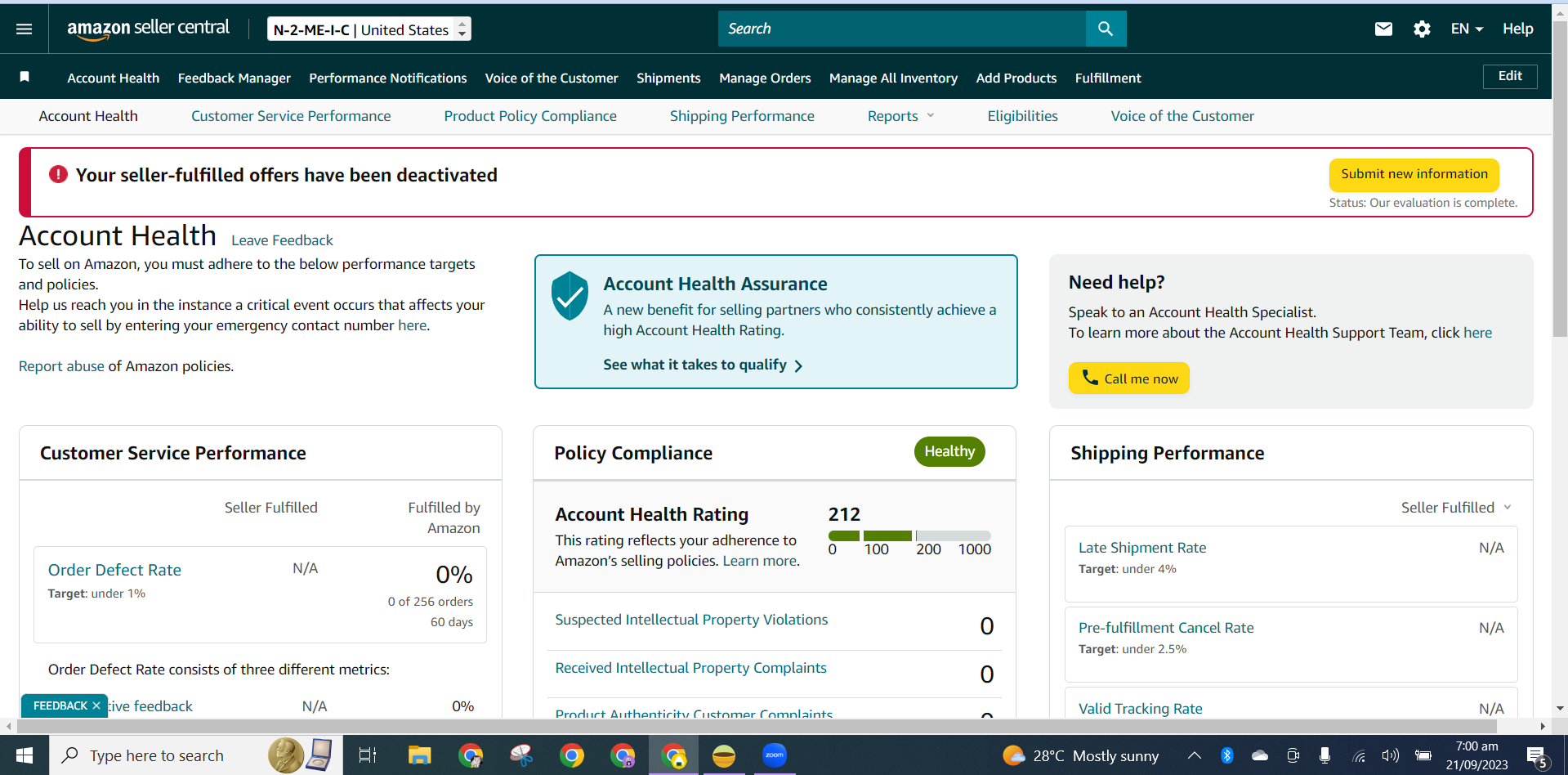Open the messages envelope icon
The height and width of the screenshot is (775, 1568).
click(x=1383, y=29)
